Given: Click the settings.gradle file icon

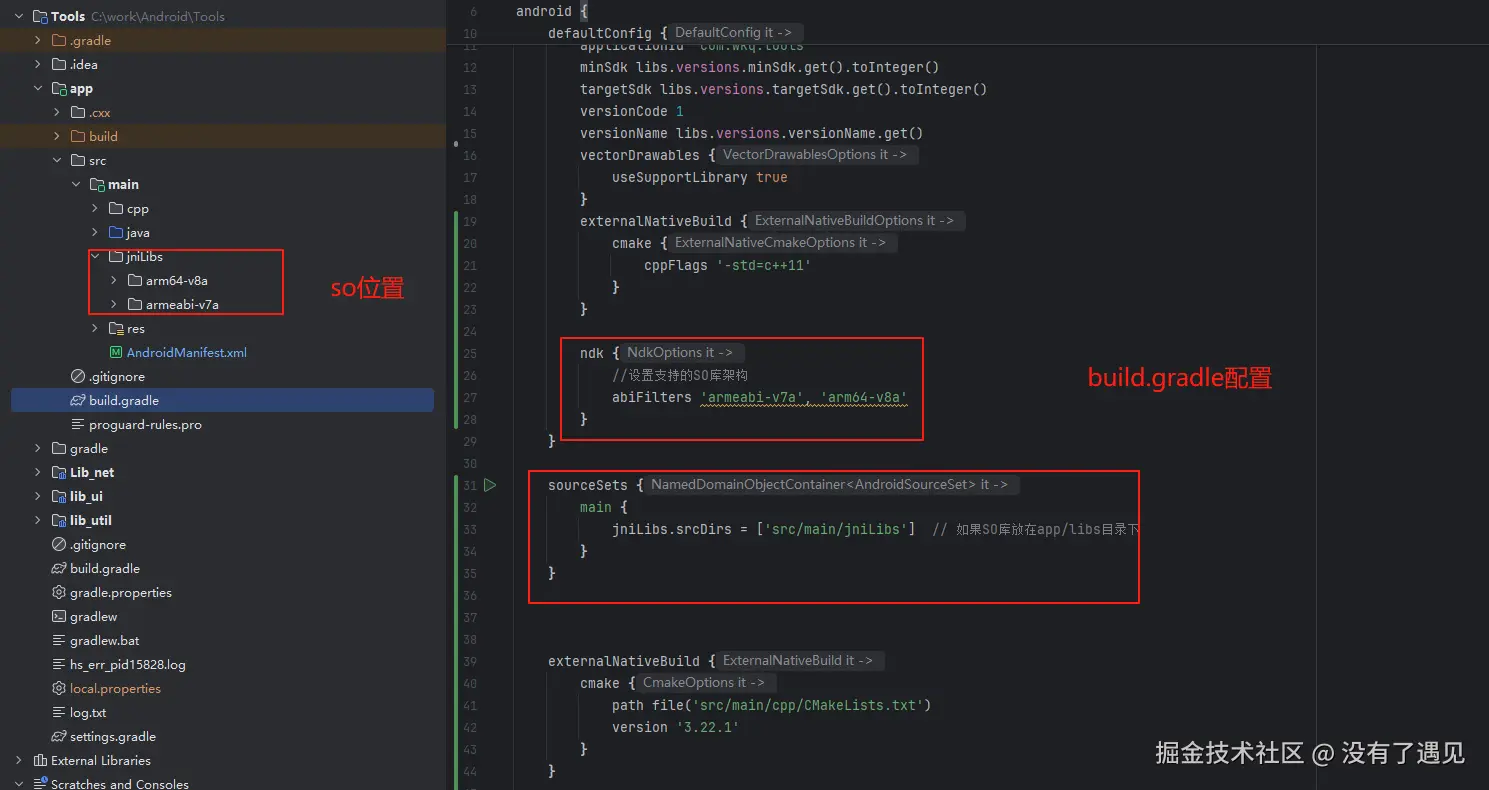Looking at the screenshot, I should (59, 736).
